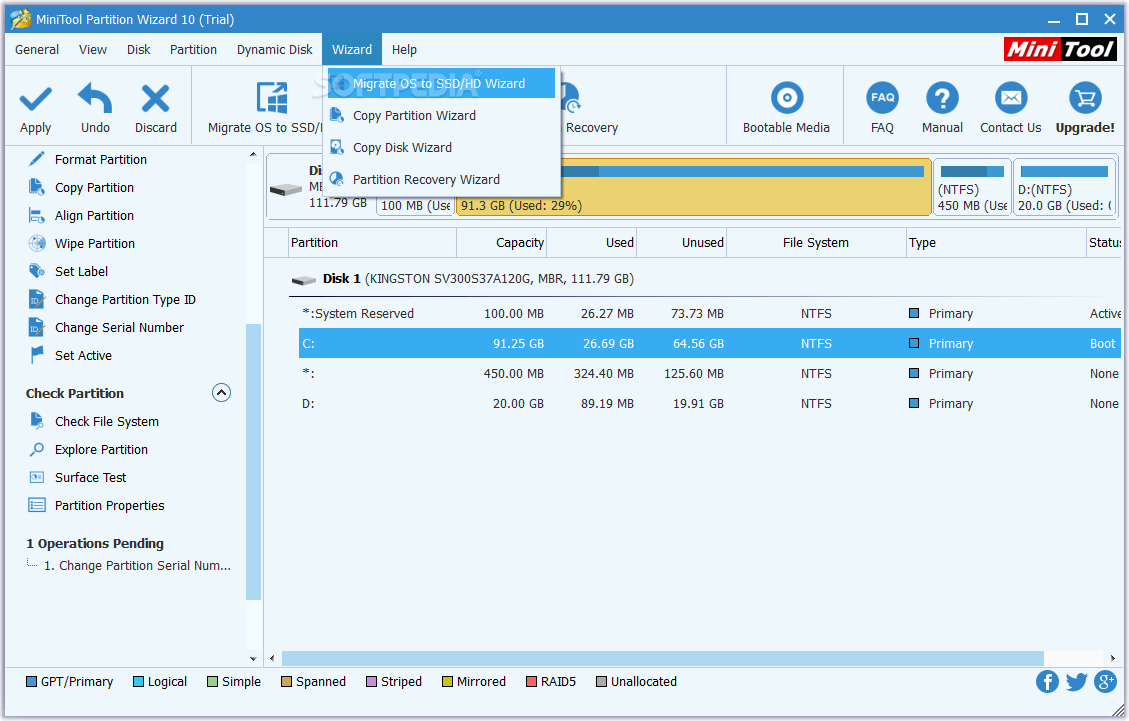Select the D: partition row
The height and width of the screenshot is (721, 1129).
tap(709, 404)
